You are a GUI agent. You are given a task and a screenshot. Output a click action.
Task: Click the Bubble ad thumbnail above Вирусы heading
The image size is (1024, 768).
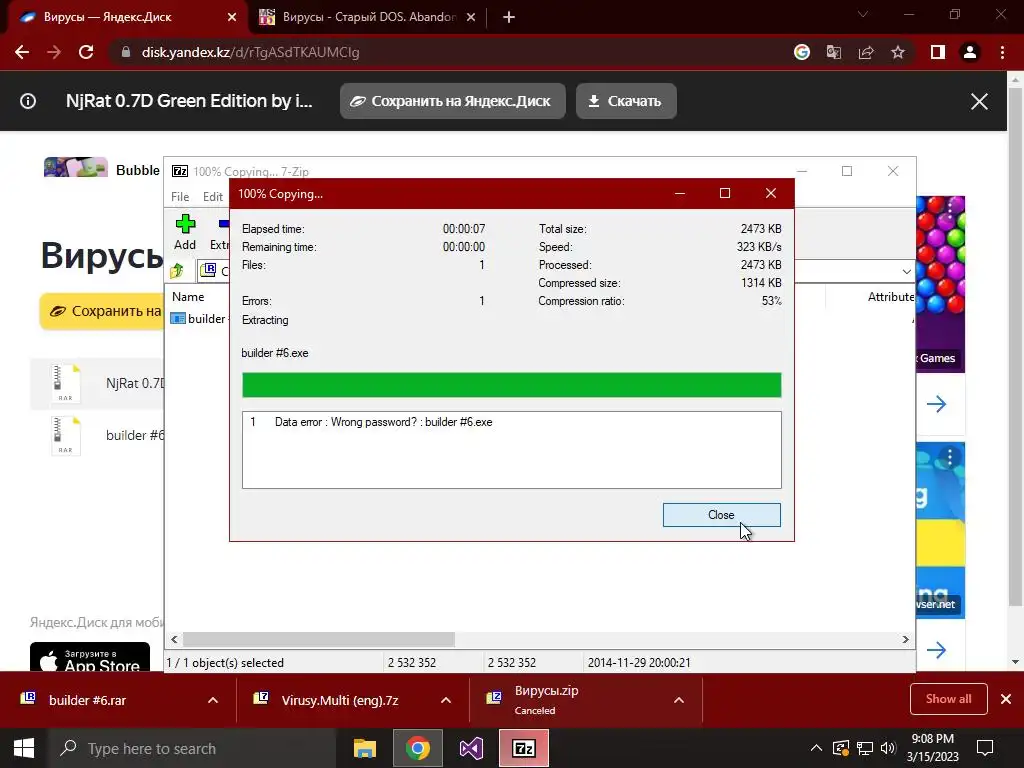click(x=76, y=167)
